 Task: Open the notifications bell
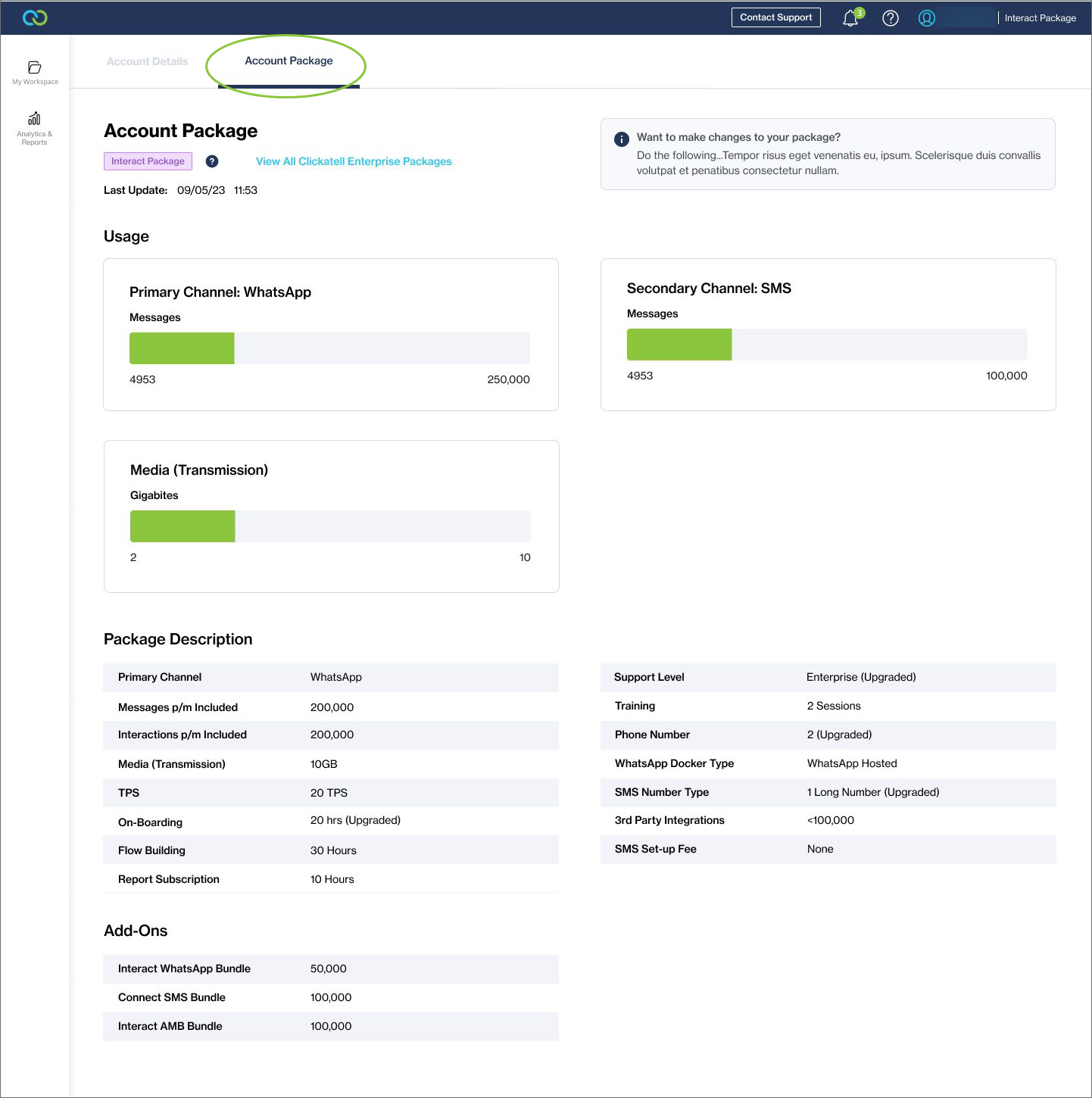[850, 18]
